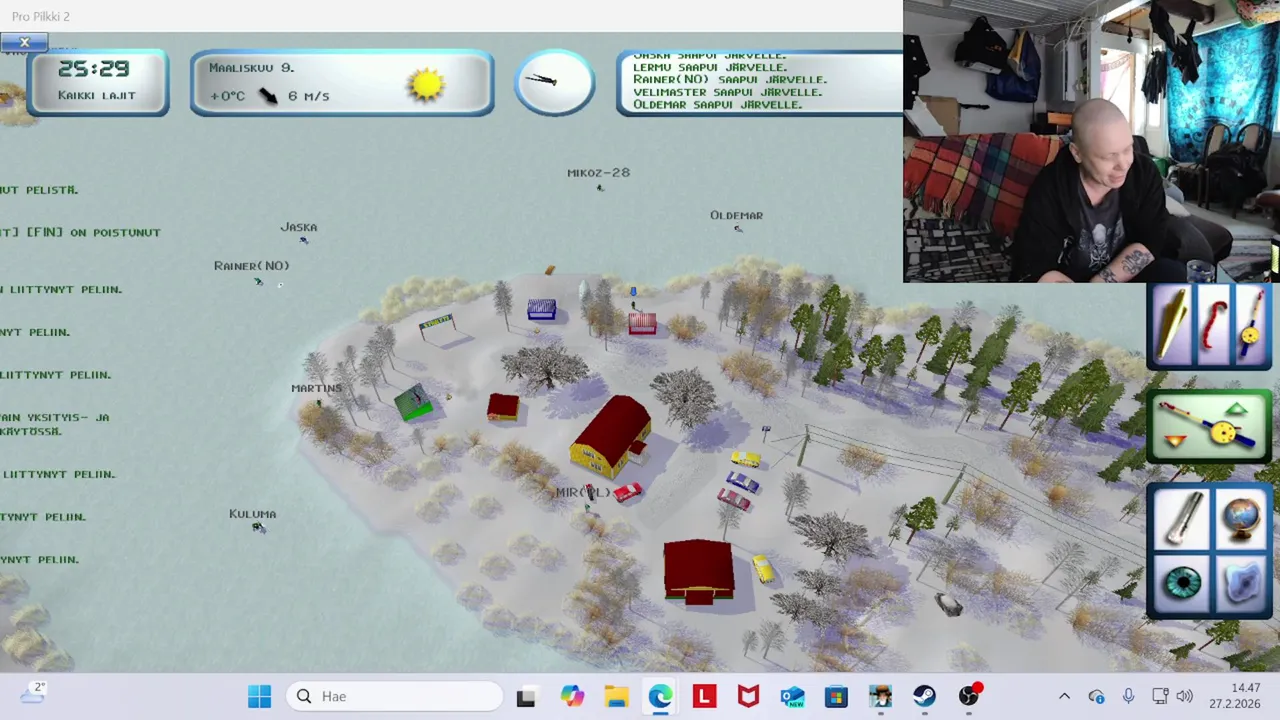1280x720 pixels.
Task: Select the gold lure slot
Action: point(1172,327)
